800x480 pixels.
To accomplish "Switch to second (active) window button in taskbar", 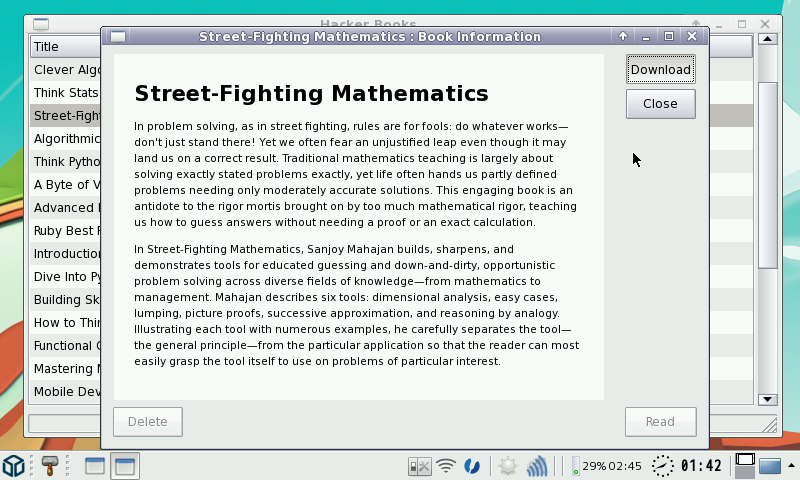I will pyautogui.click(x=125, y=465).
